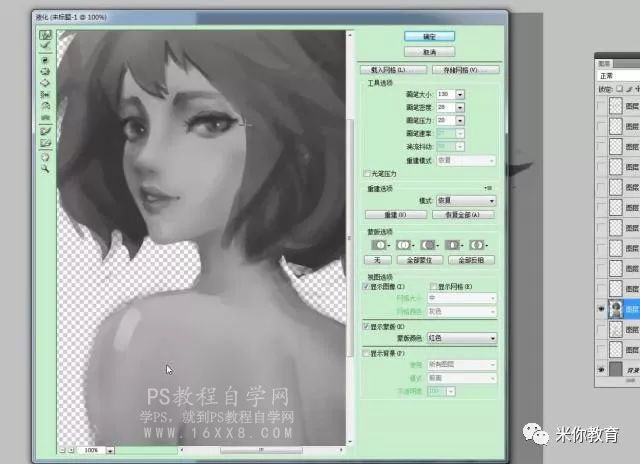Open the Replace Selection mask option

[380, 245]
